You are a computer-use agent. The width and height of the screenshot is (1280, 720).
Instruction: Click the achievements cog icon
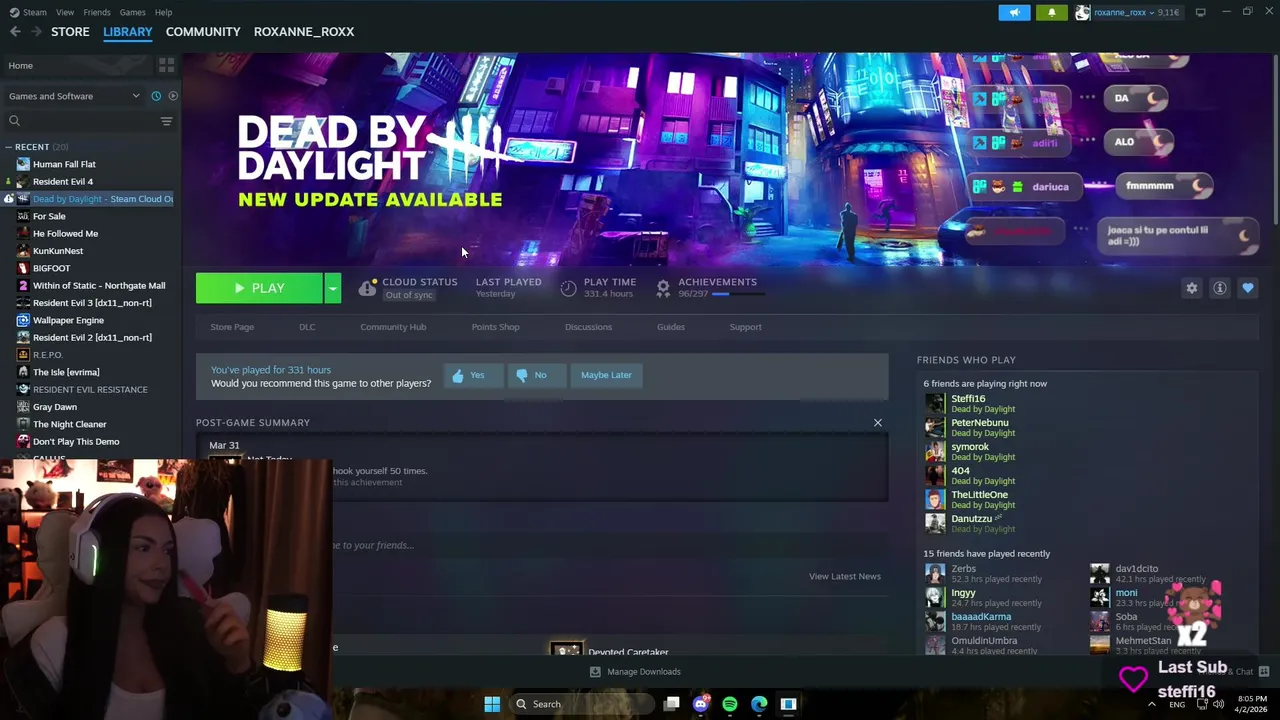tap(662, 288)
